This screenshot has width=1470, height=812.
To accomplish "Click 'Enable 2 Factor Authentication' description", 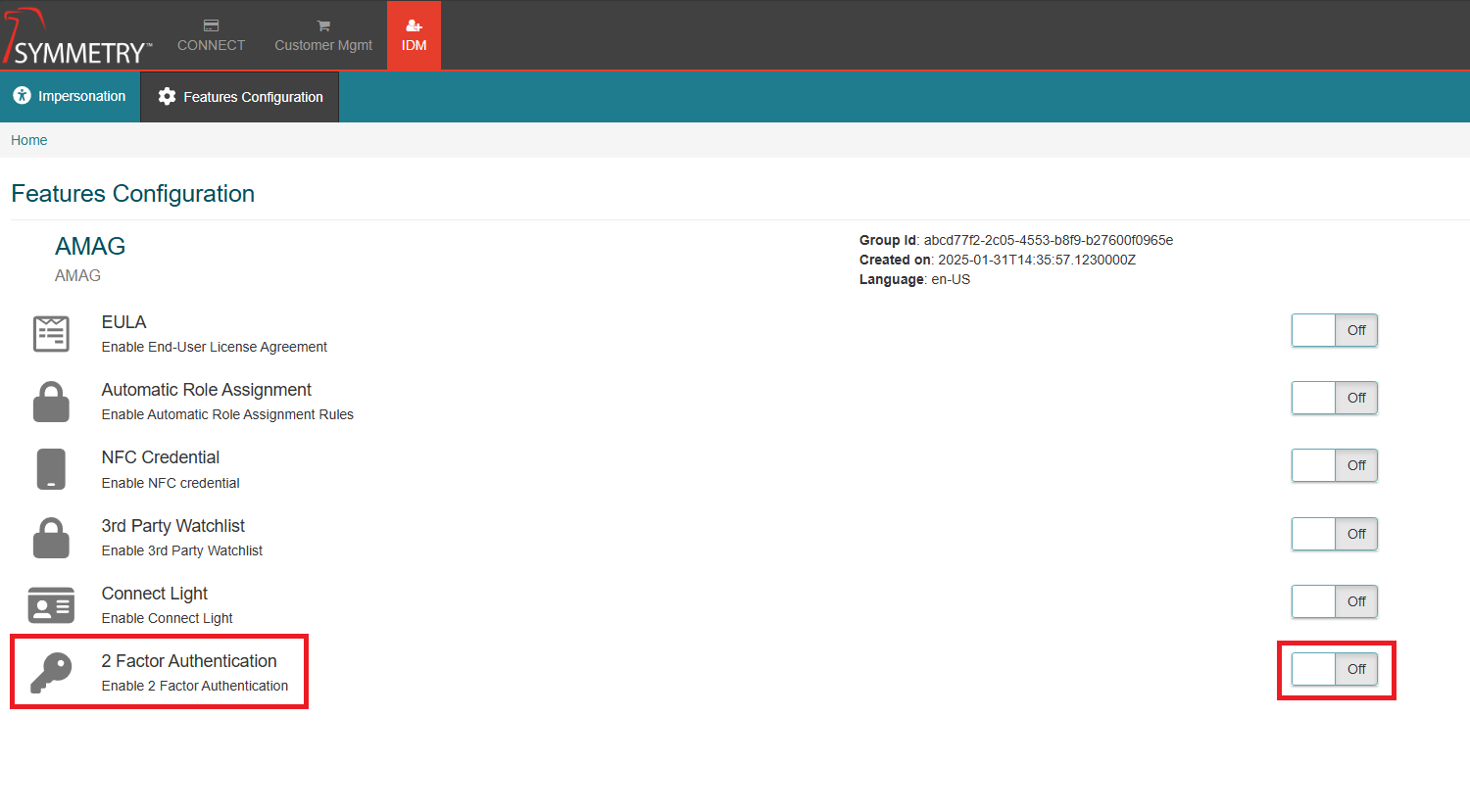I will 195,686.
